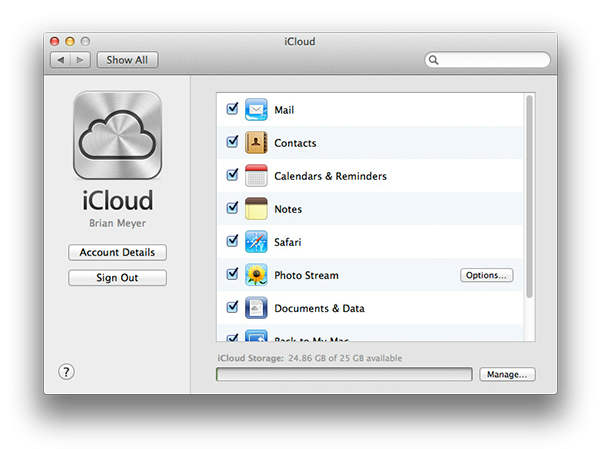Viewport: 600px width, 450px height.
Task: Click the Contacts address book icon
Action: click(x=256, y=142)
